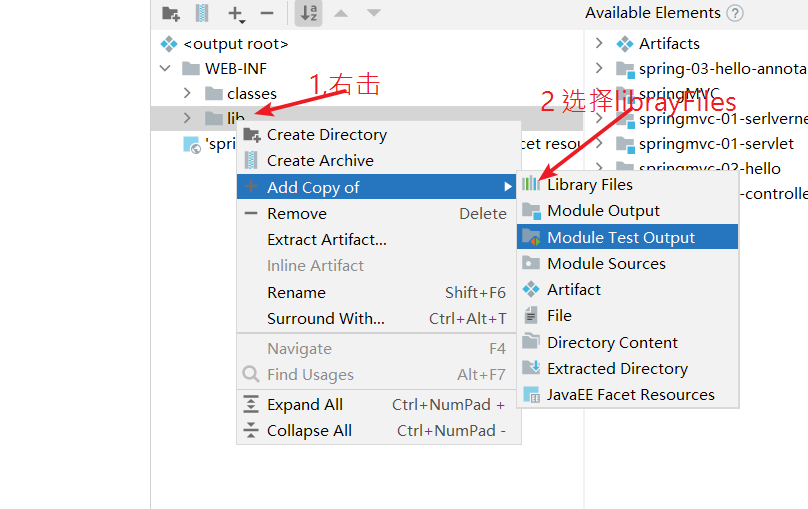Select Directory Content in the submenu
The image size is (808, 509).
[x=628, y=342]
